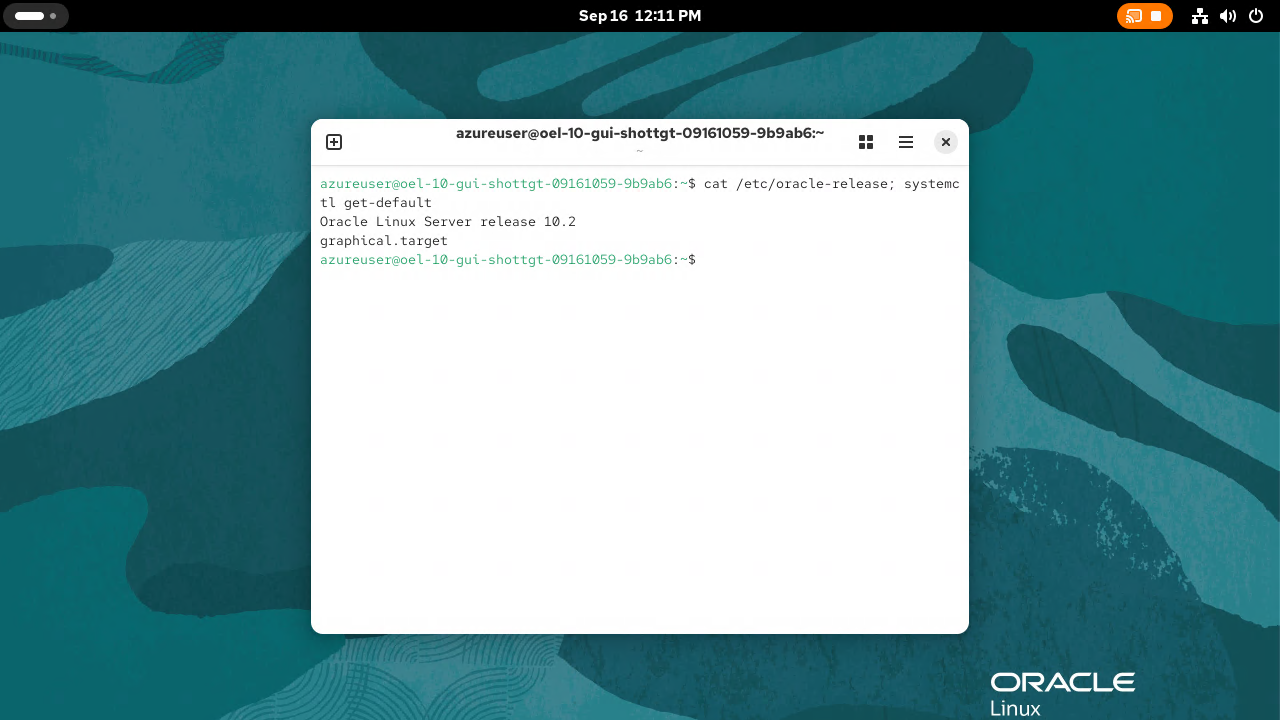
Task: Open a new terminal tab
Action: 334,142
